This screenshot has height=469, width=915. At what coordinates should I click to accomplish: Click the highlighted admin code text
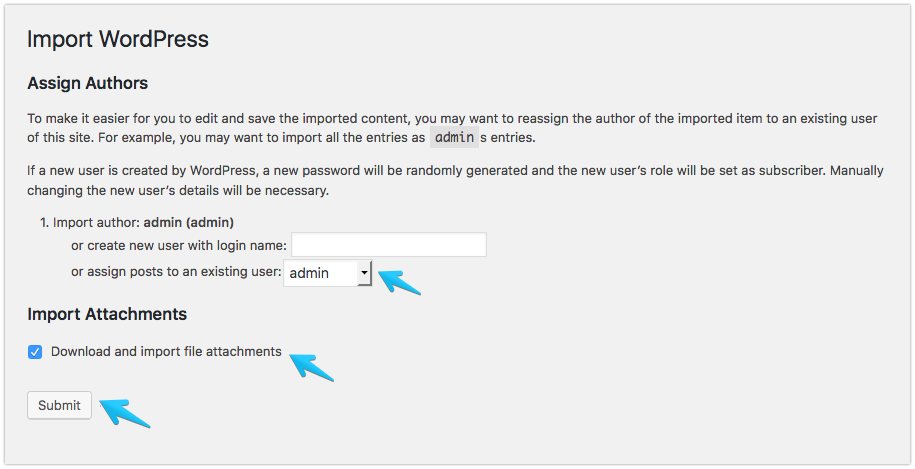454,137
